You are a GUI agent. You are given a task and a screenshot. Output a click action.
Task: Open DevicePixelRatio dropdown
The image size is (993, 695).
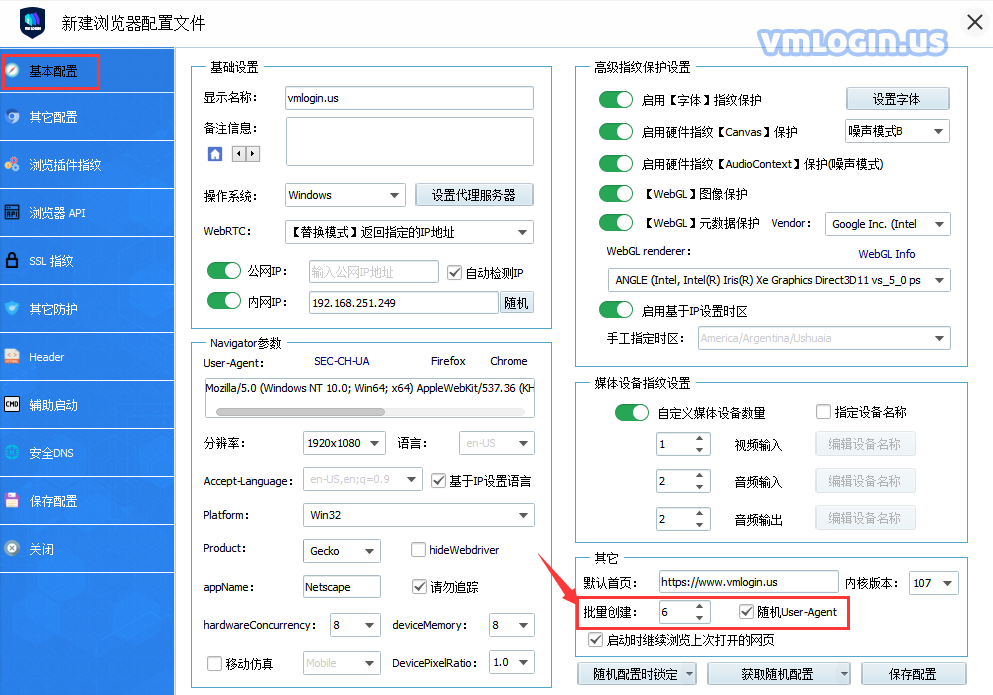(x=512, y=662)
